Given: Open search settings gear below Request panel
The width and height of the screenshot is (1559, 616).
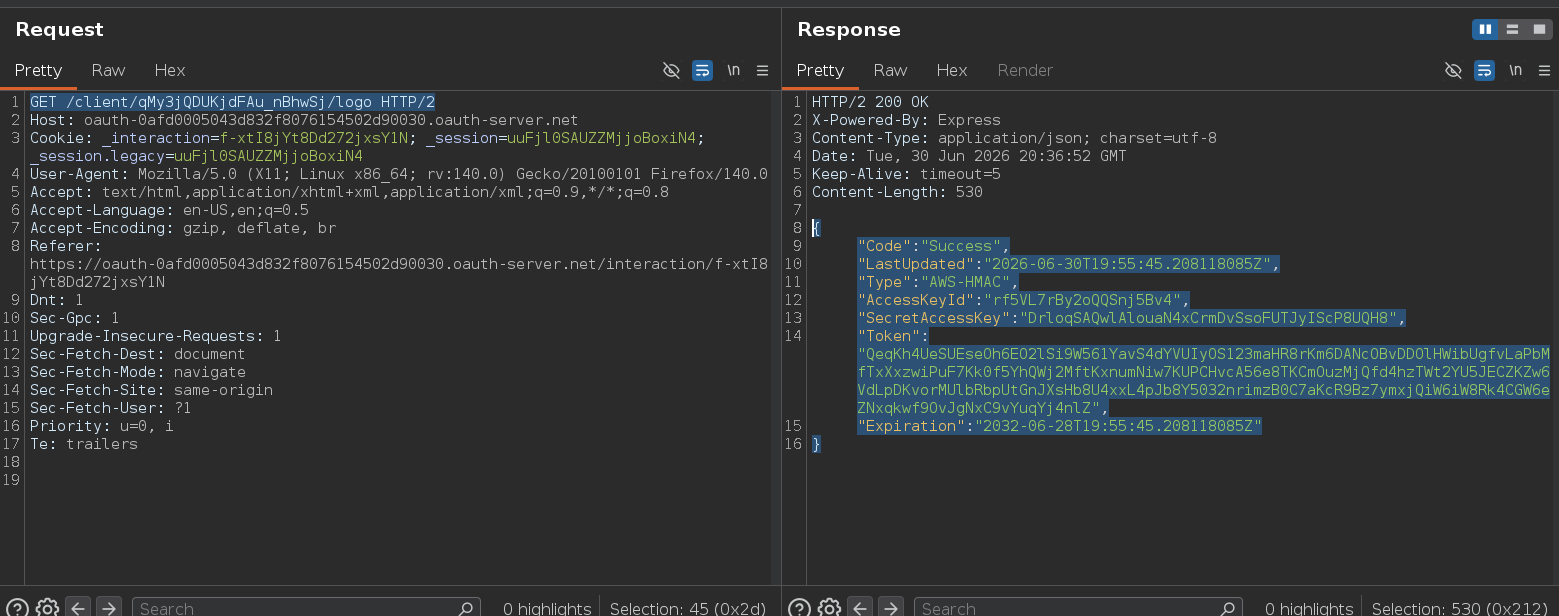Looking at the screenshot, I should 47,607.
